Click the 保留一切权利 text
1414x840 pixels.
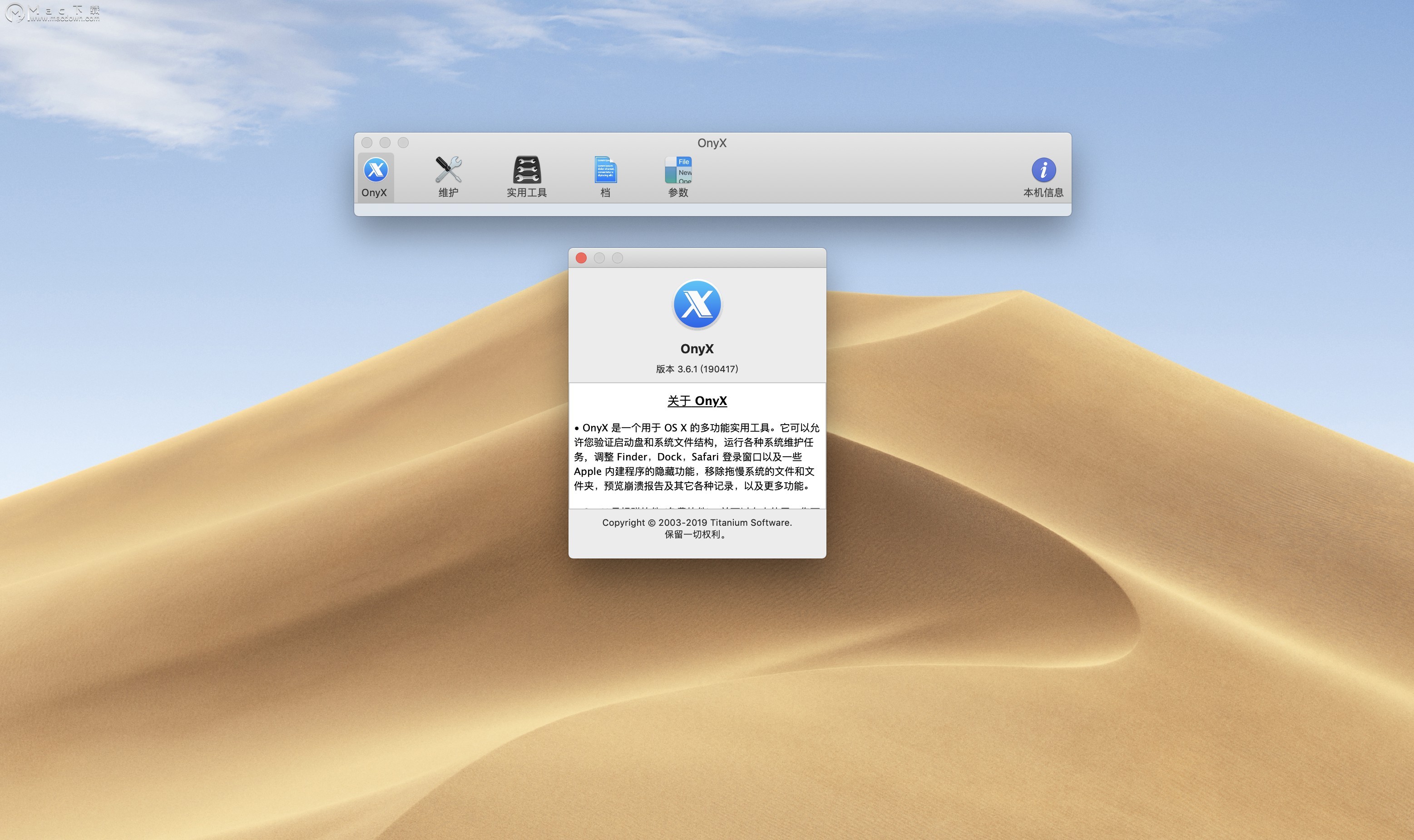(695, 534)
